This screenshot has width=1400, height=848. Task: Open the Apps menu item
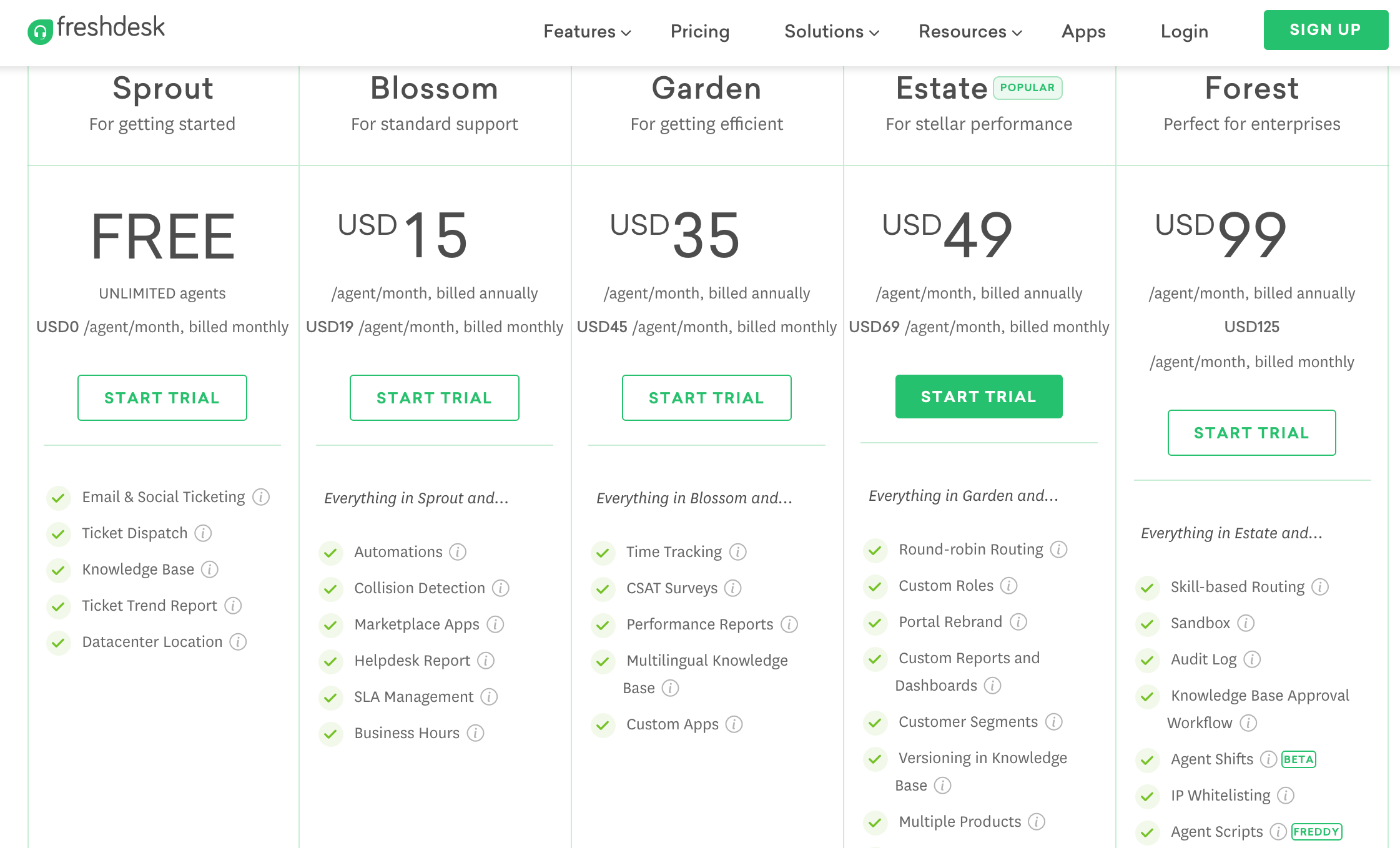[x=1083, y=32]
